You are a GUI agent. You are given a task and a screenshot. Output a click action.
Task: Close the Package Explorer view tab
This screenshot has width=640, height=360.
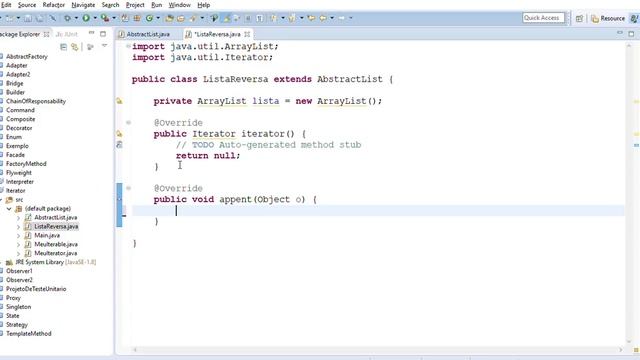click(47, 34)
